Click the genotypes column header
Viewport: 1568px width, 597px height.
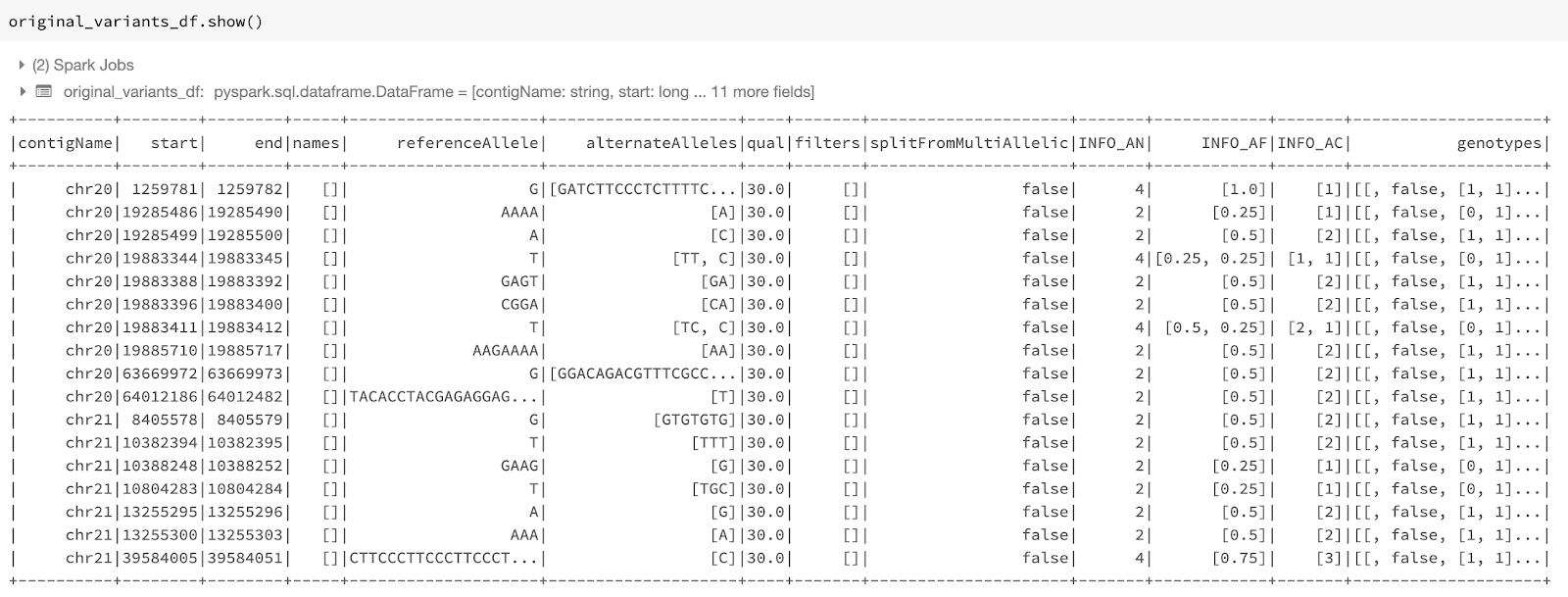(x=1498, y=143)
